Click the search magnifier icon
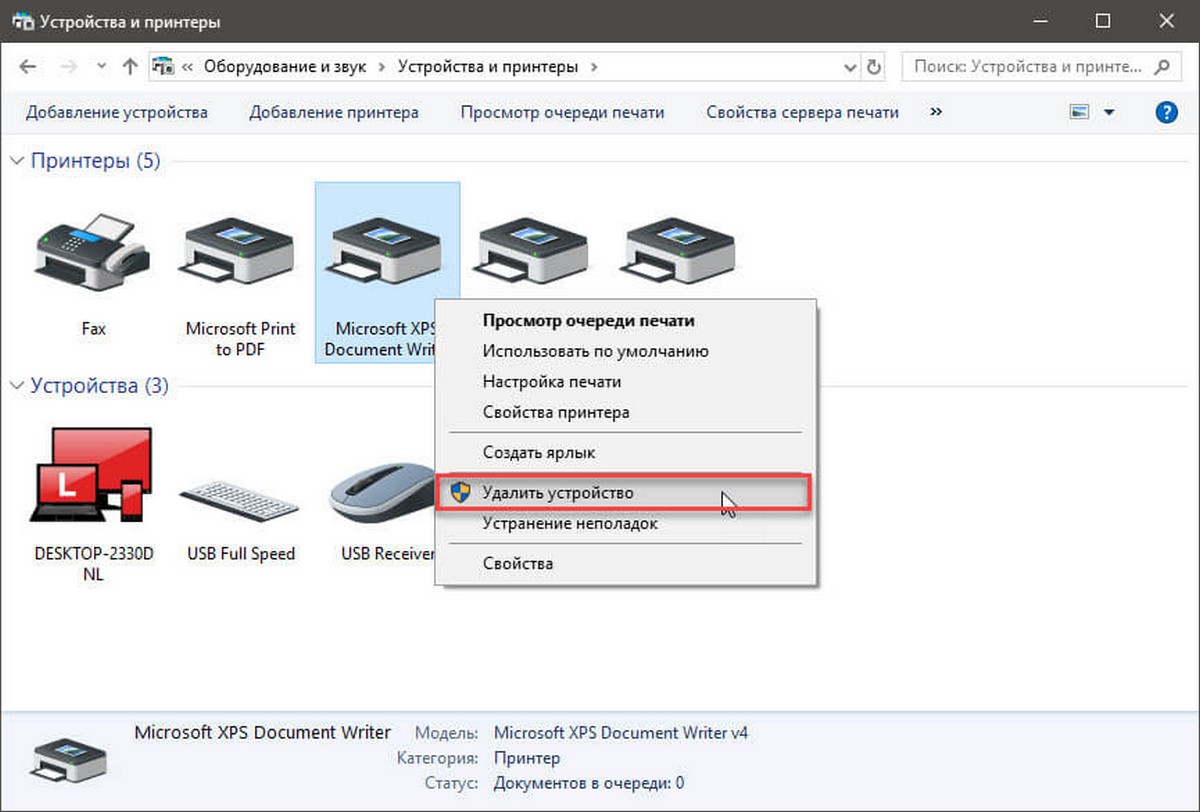 [1161, 68]
